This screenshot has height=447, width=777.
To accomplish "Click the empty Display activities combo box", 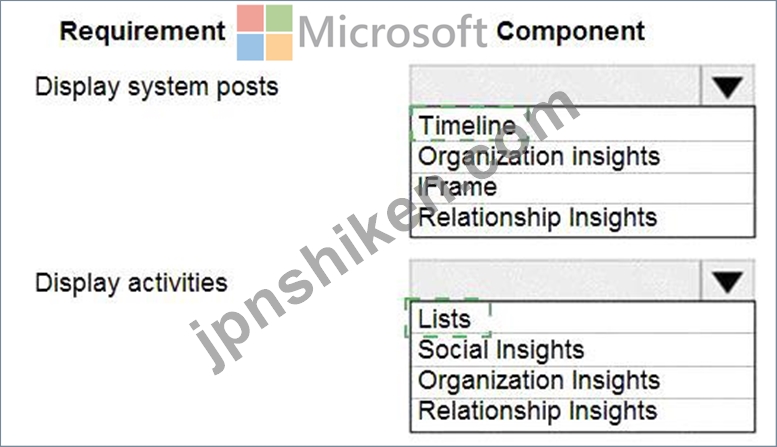I will pos(555,281).
